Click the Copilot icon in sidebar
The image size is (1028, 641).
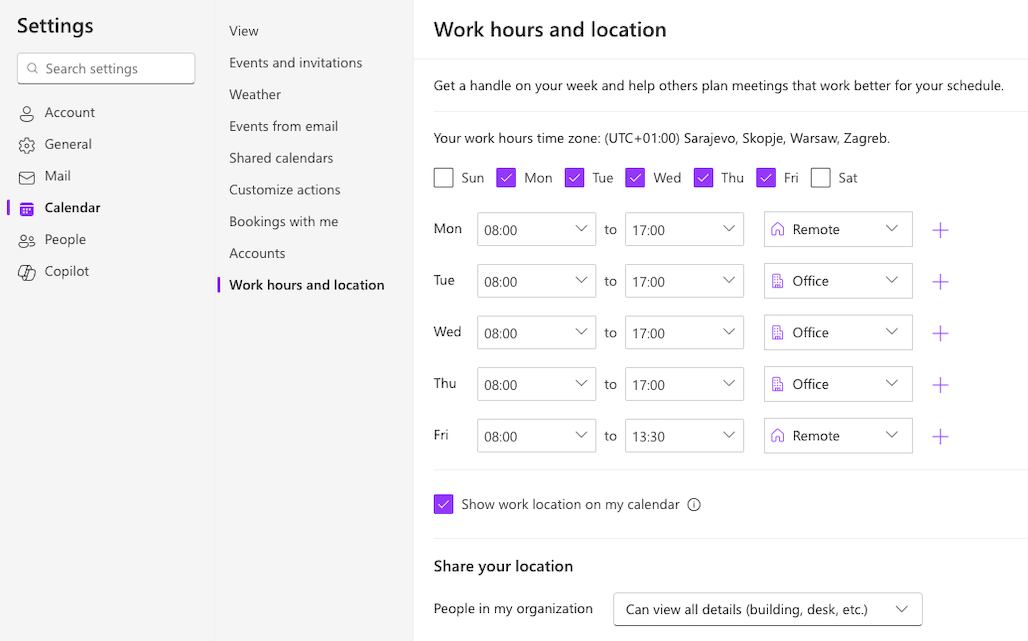(x=26, y=272)
